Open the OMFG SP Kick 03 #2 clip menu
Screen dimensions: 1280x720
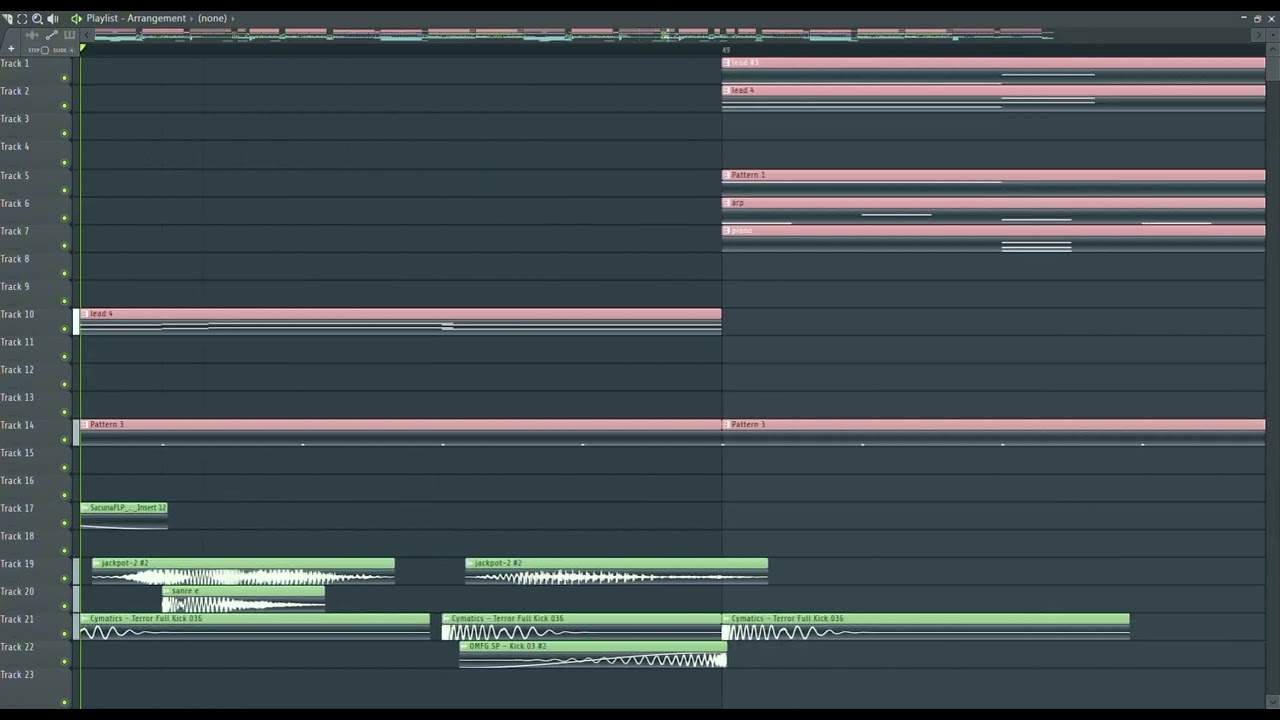pyautogui.click(x=464, y=647)
